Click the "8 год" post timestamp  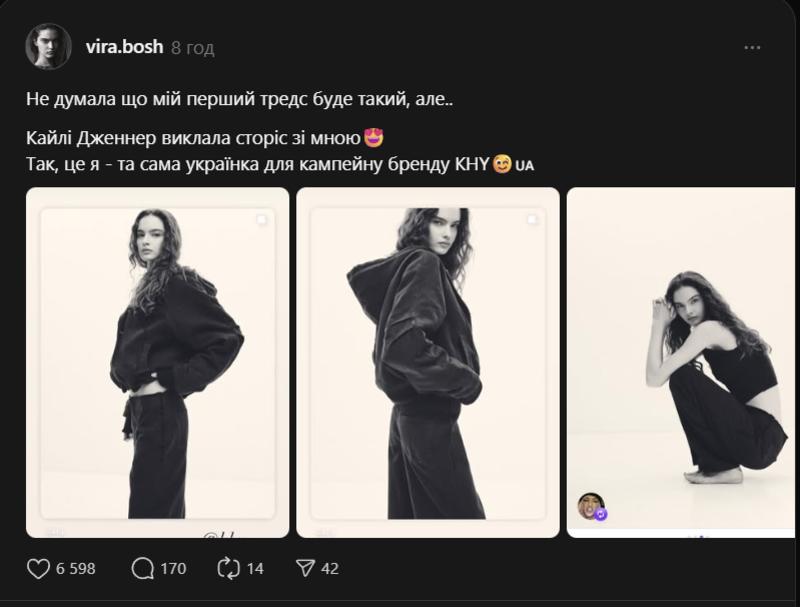[193, 48]
